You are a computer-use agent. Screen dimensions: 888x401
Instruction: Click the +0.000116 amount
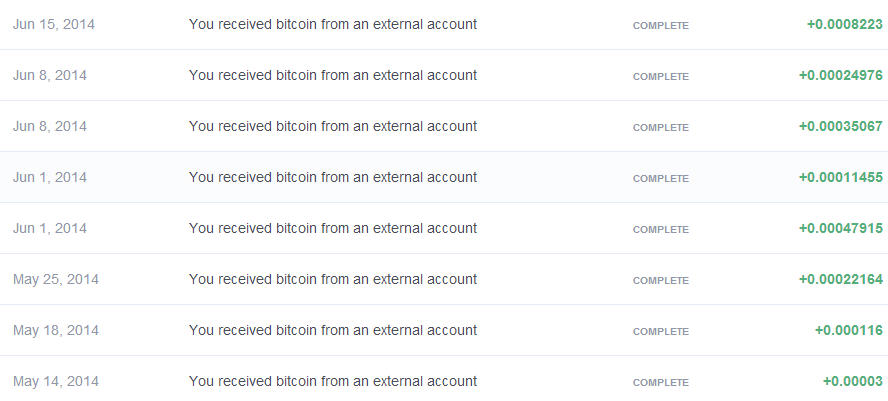click(848, 330)
